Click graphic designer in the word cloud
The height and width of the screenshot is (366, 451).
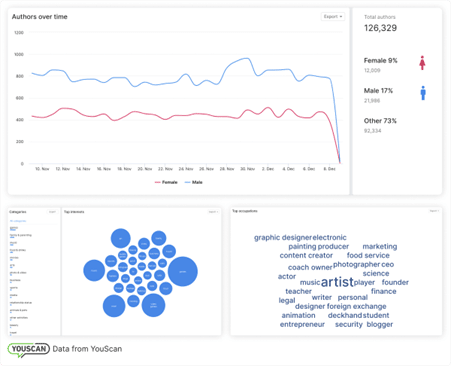[x=283, y=237]
